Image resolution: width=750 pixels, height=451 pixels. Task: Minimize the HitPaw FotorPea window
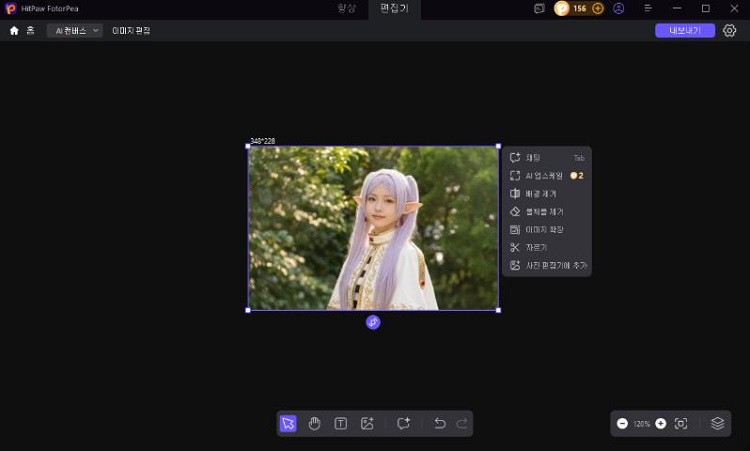677,9
